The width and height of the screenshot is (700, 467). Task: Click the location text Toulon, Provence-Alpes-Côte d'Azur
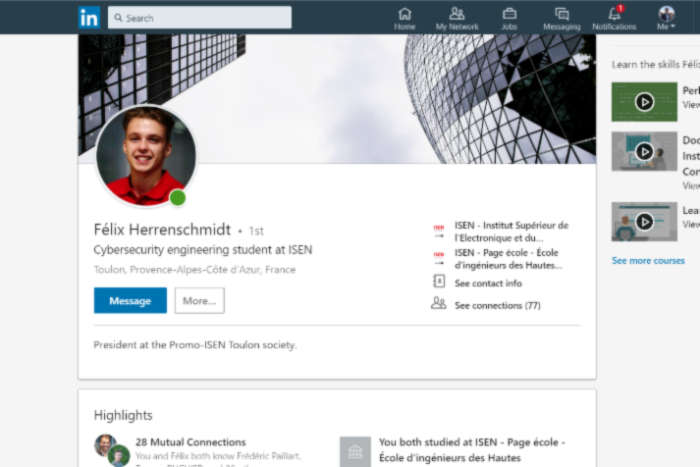pyautogui.click(x=194, y=270)
